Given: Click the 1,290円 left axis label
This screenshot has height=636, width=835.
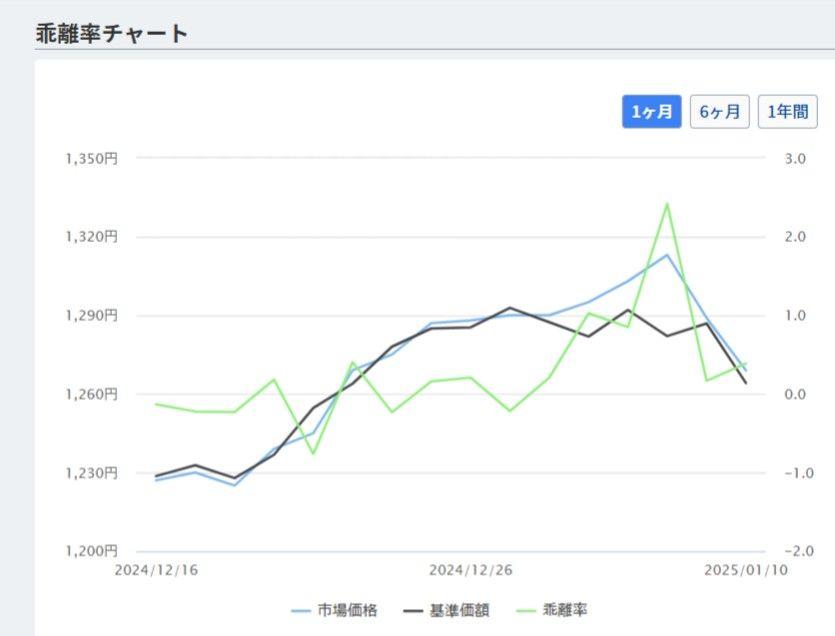Looking at the screenshot, I should (x=93, y=315).
